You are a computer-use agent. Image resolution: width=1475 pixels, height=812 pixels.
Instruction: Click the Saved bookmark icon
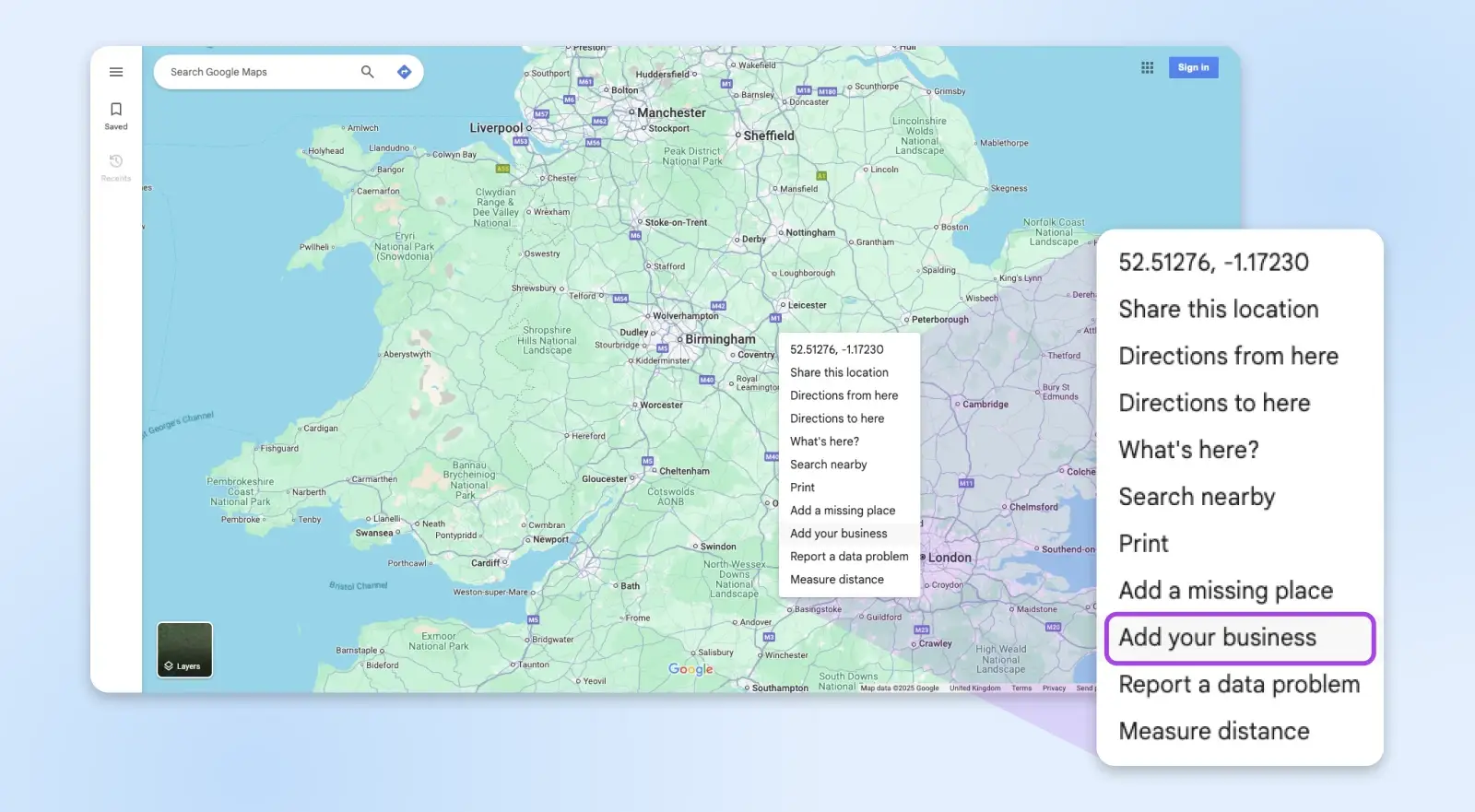pyautogui.click(x=116, y=114)
